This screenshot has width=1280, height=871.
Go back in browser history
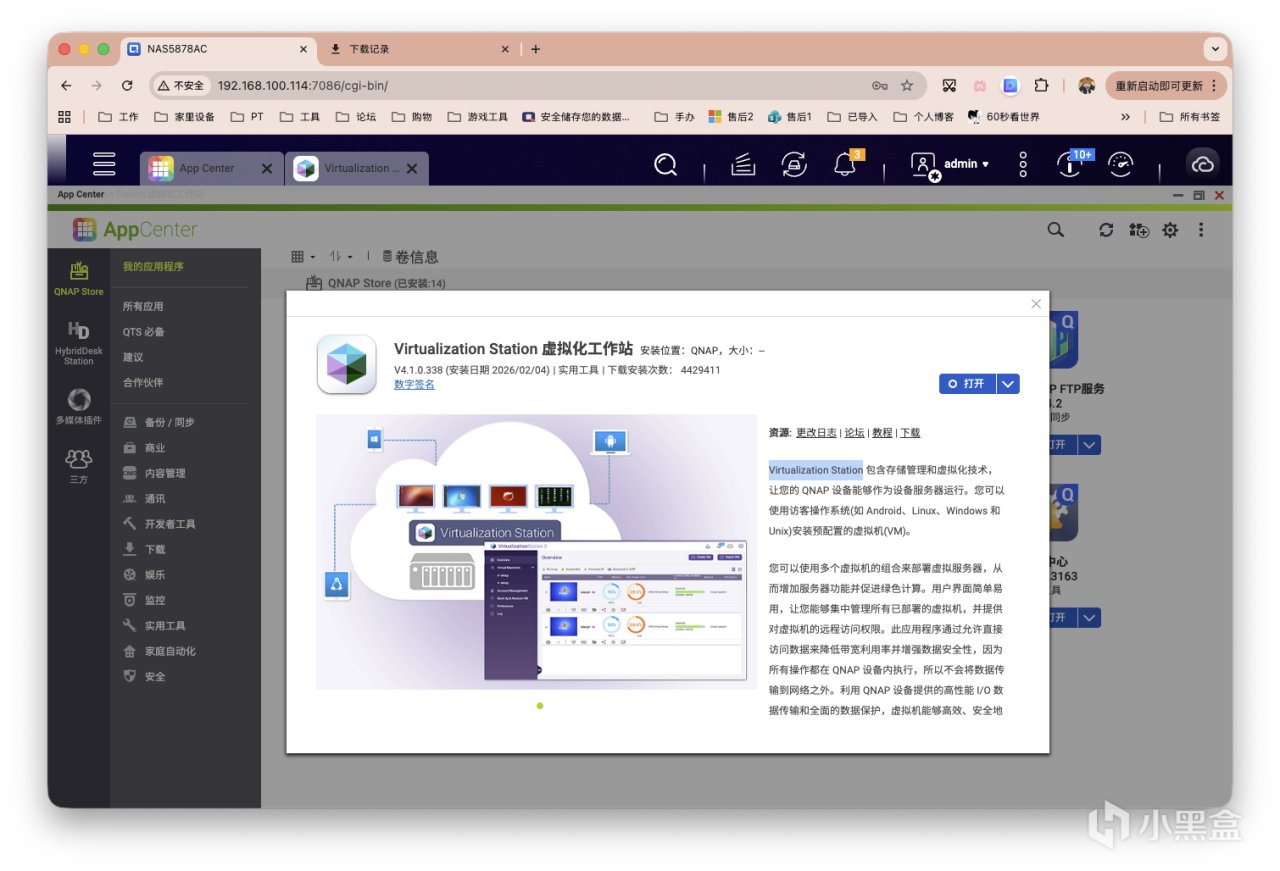(x=66, y=86)
